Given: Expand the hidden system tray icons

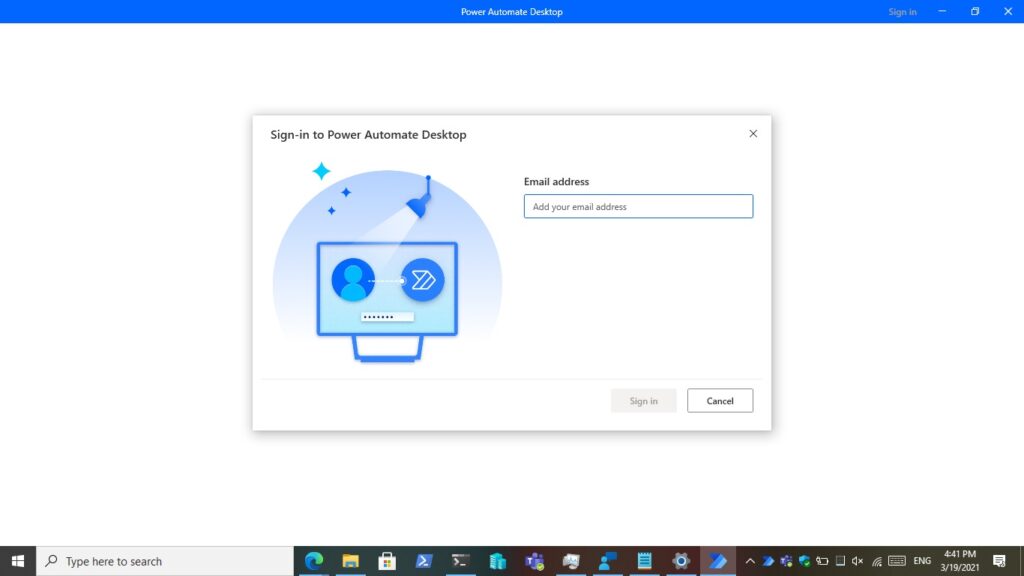Looking at the screenshot, I should 750,561.
